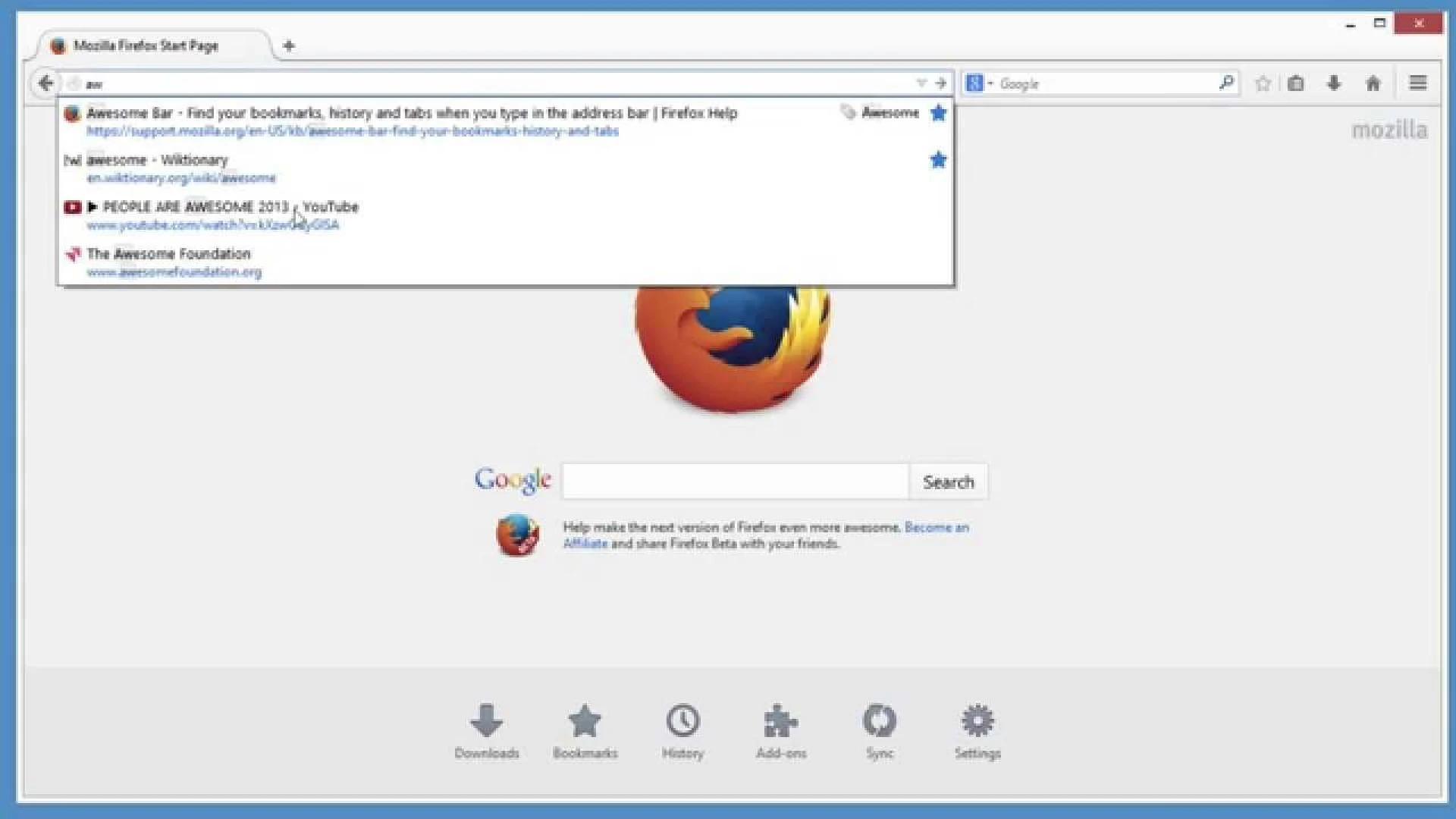
Task: Open History from the clock icon
Action: 682,720
